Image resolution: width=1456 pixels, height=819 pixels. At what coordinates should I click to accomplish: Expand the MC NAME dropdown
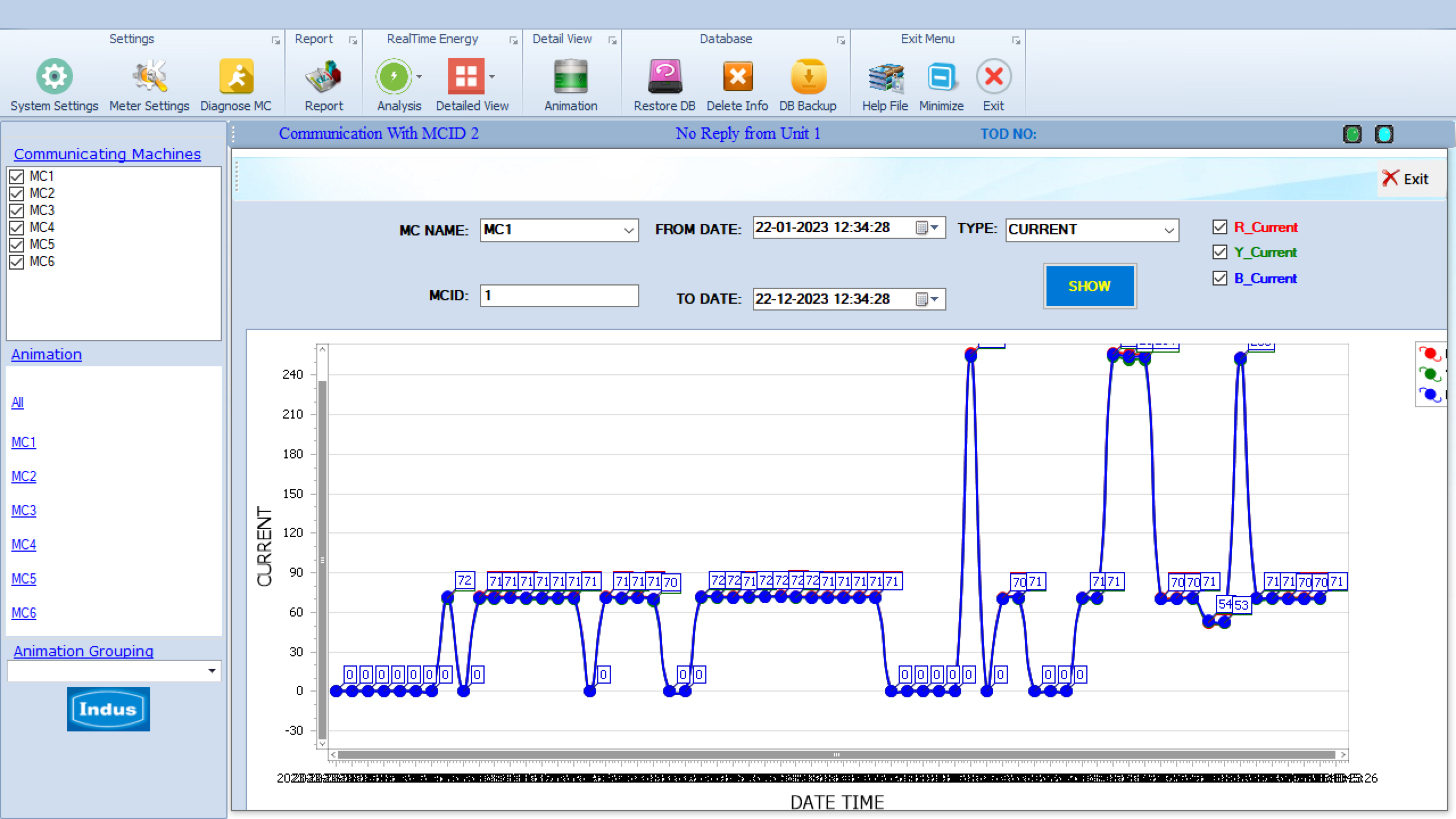coord(628,230)
